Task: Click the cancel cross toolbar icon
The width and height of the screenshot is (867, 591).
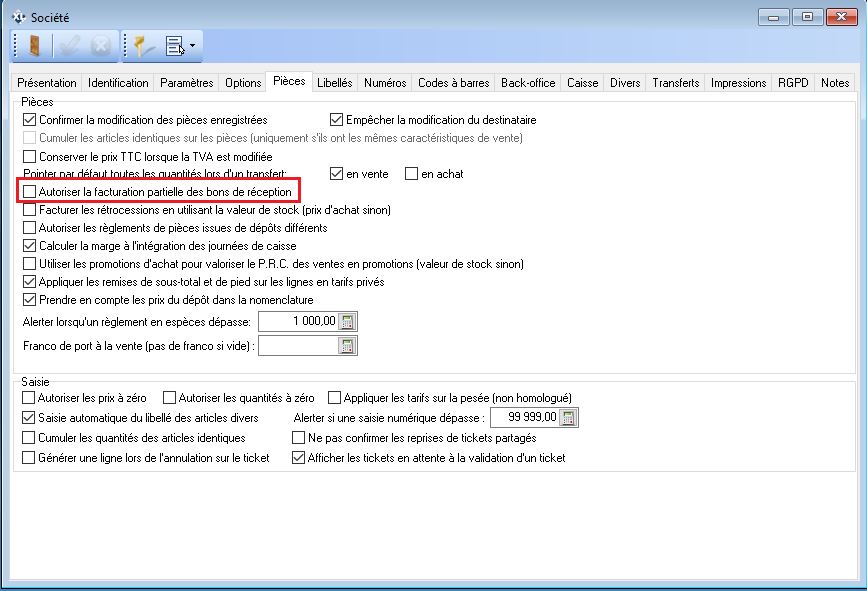Action: tap(100, 45)
